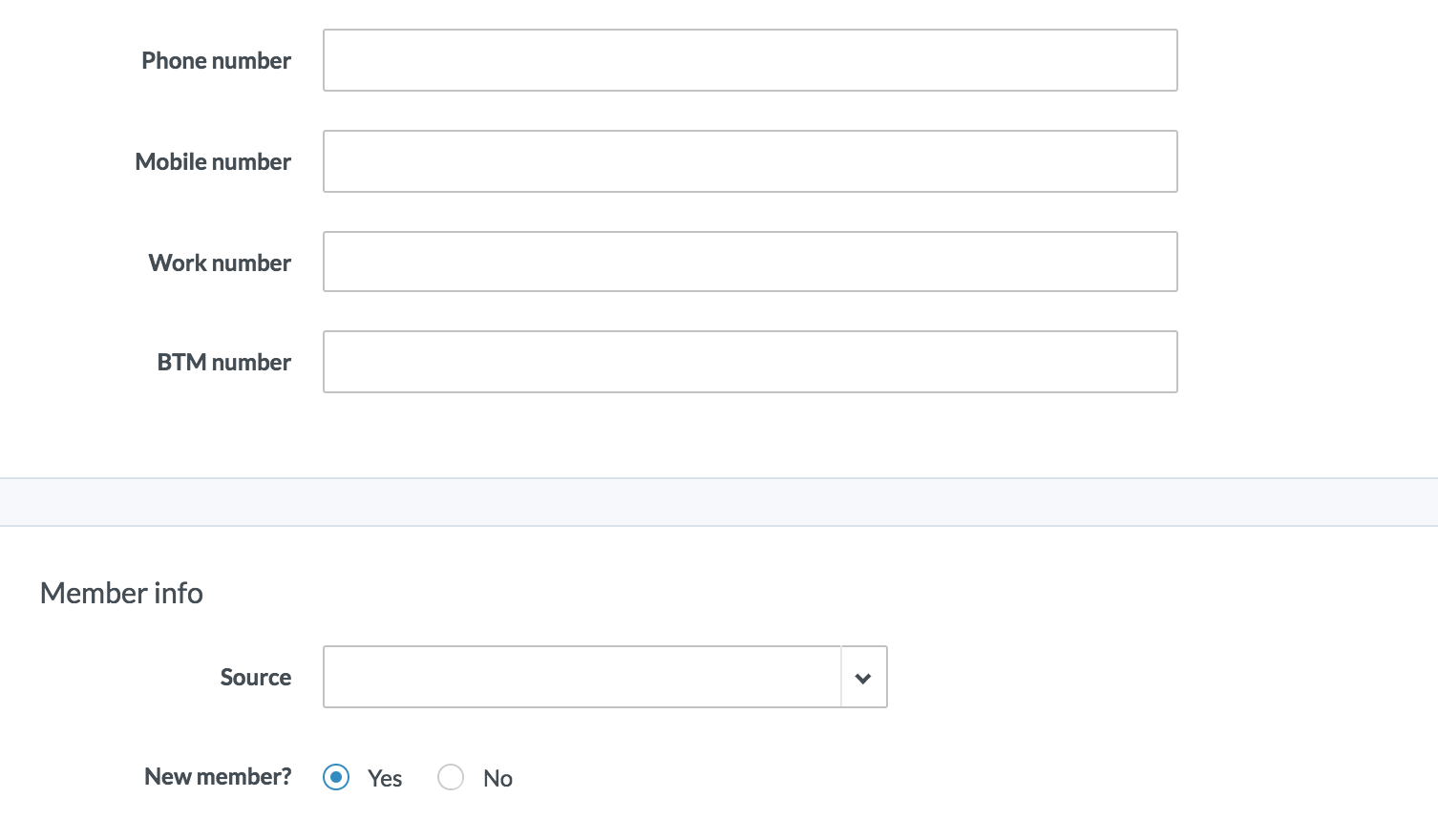Focus the Work number input field

[x=750, y=262]
